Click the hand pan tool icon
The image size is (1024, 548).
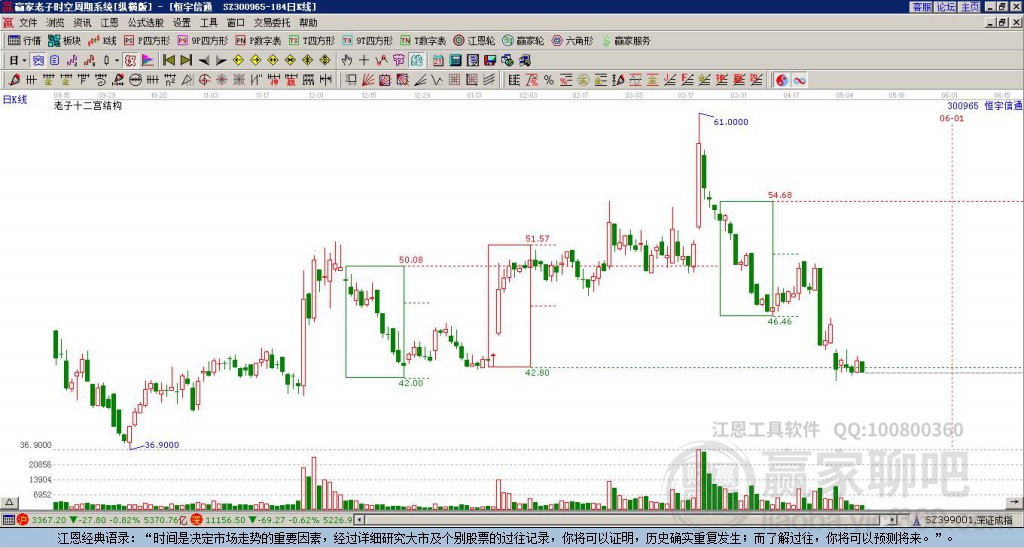[347, 61]
